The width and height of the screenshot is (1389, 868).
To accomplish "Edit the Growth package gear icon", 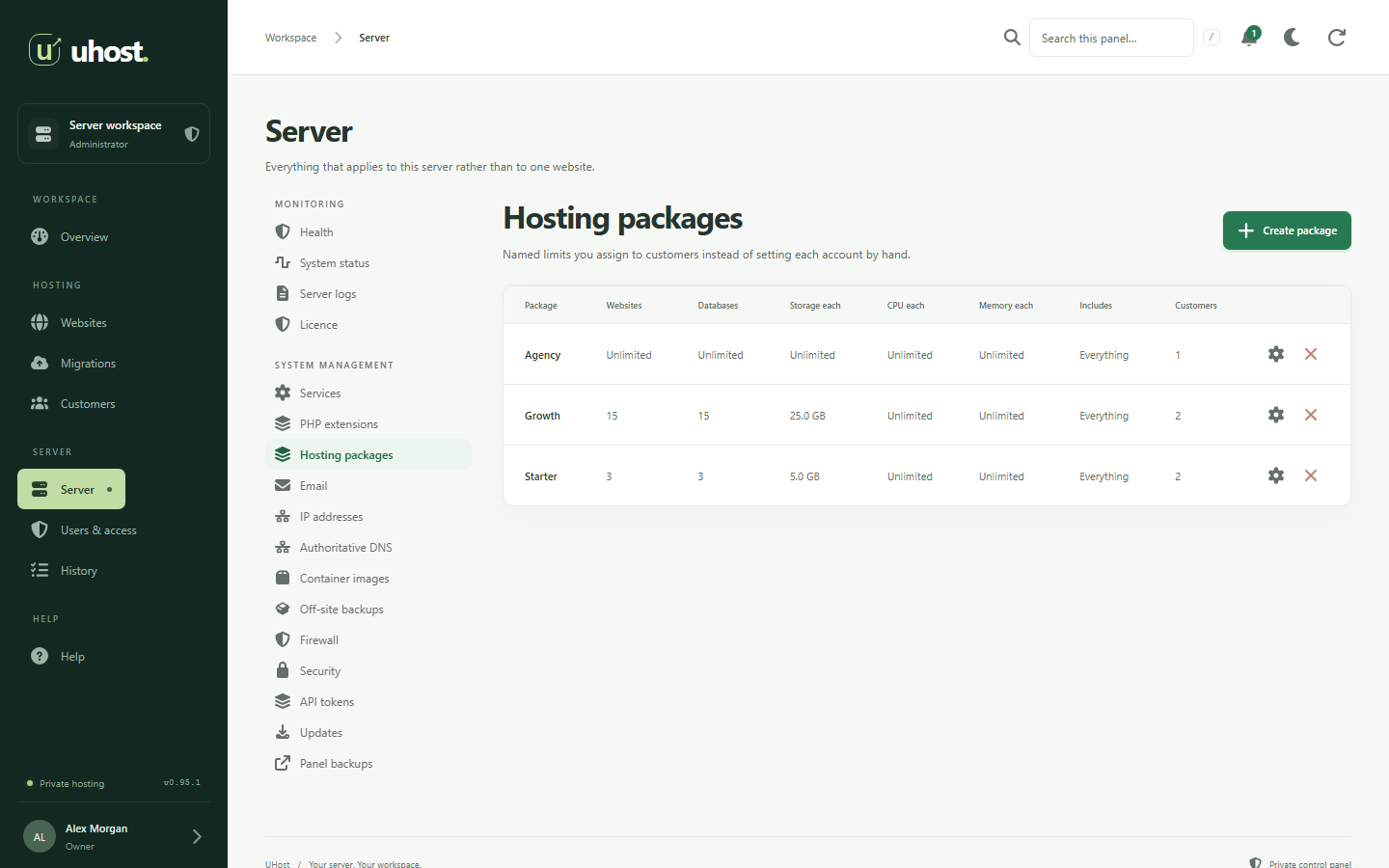I will click(1276, 415).
